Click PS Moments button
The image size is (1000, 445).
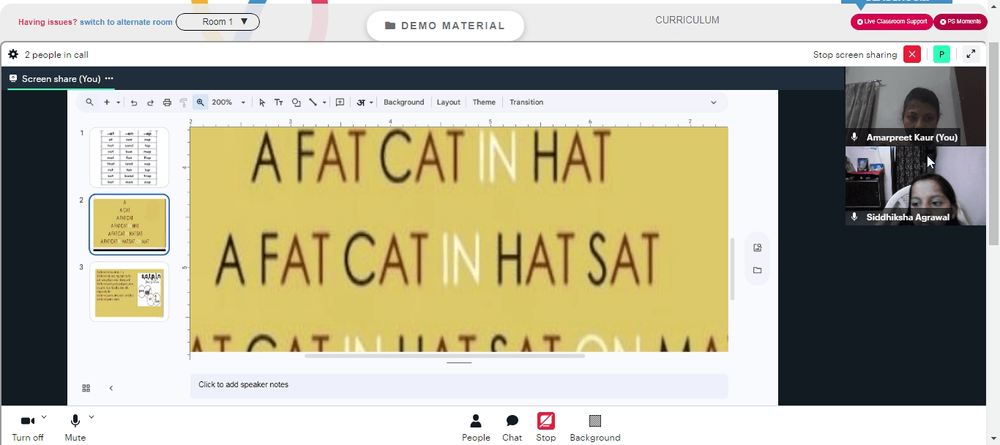pyautogui.click(x=960, y=22)
